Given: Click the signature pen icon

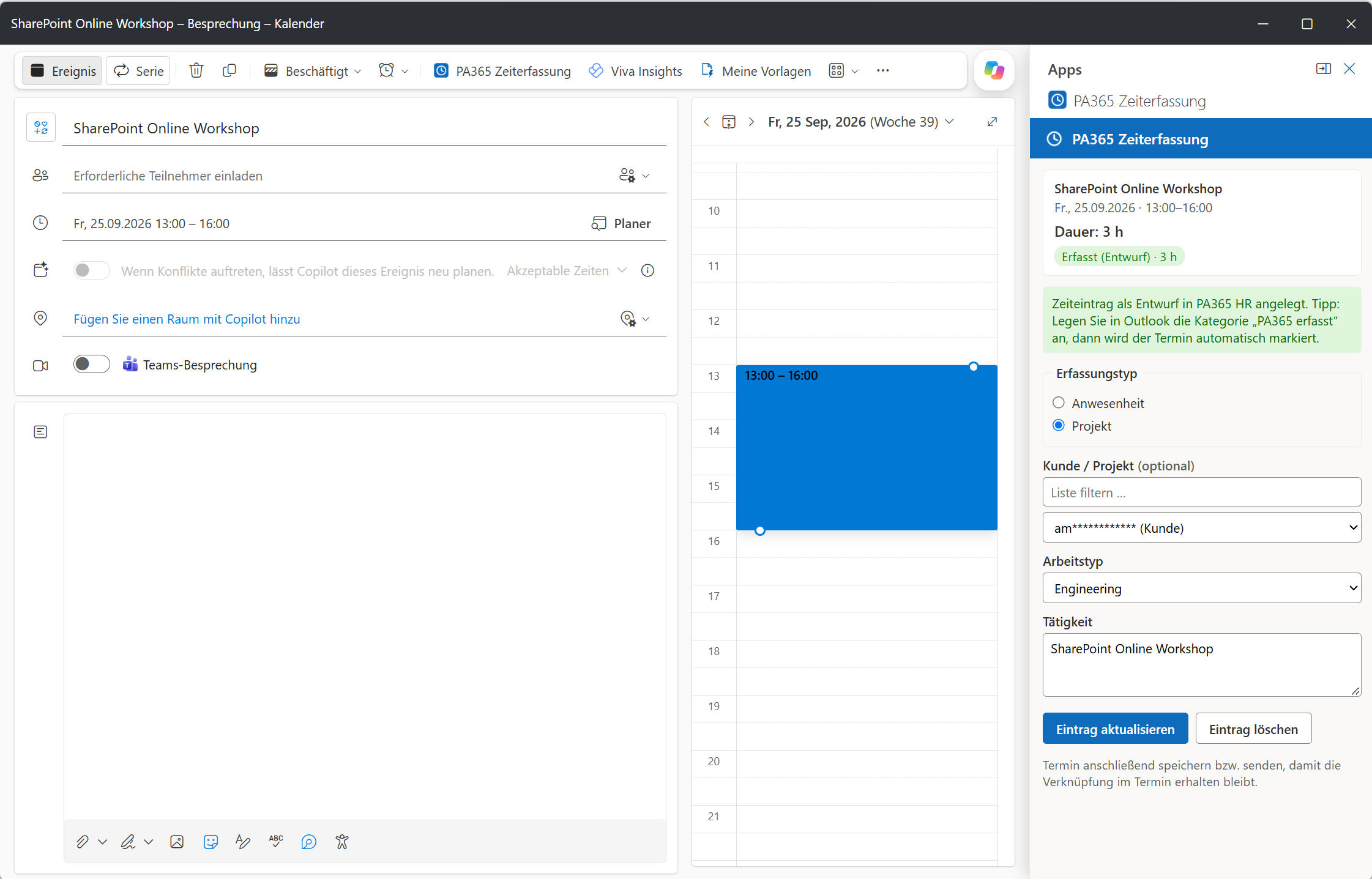Looking at the screenshot, I should click(128, 842).
